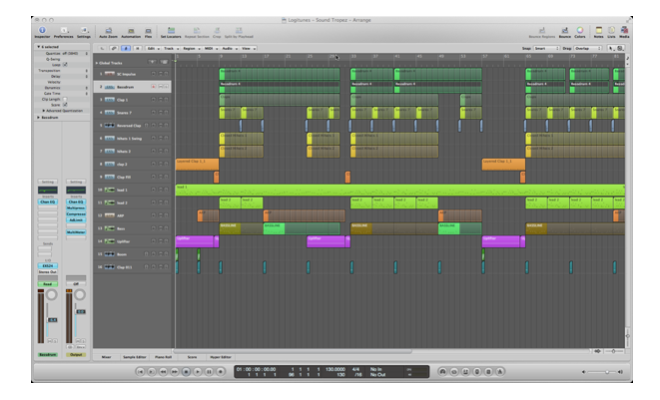Expand Advanced Quantization section
Viewport: 660px width, 400px height.
click(44, 111)
